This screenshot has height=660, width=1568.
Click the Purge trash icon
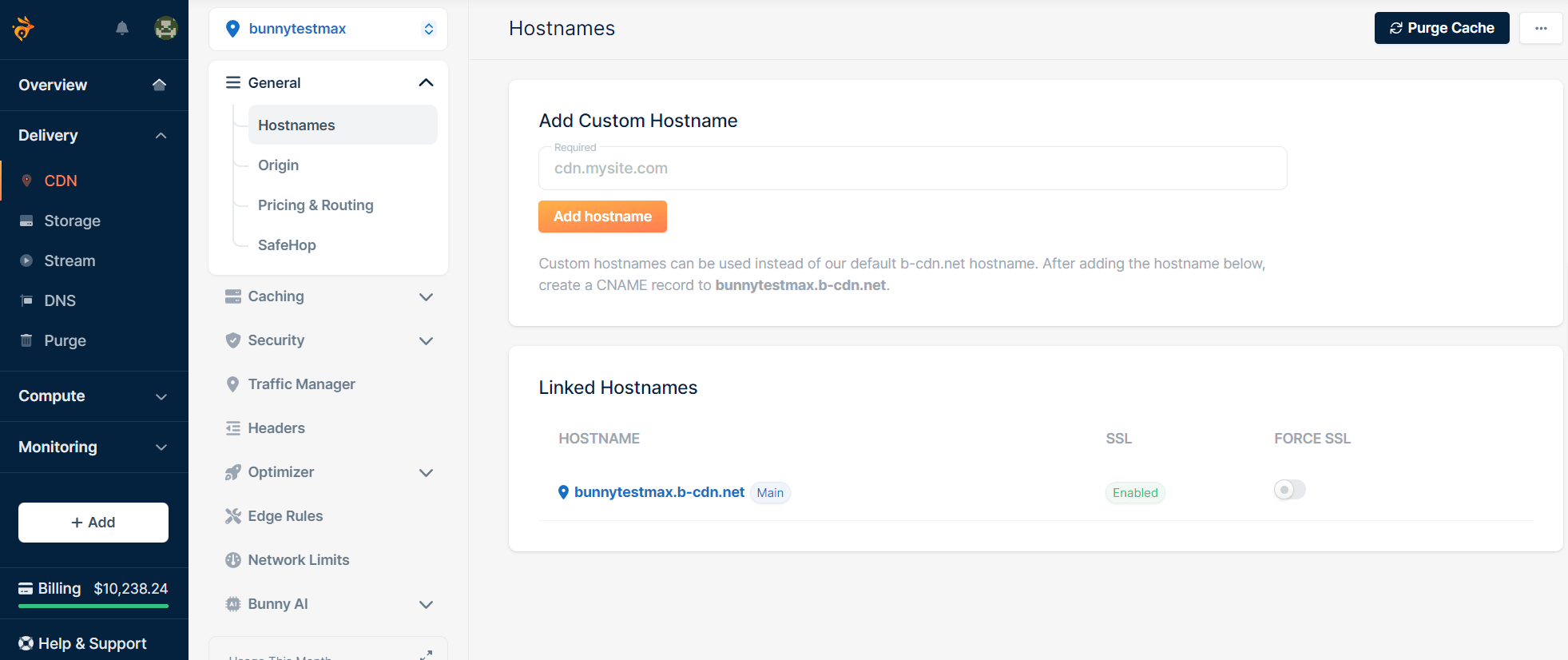pos(26,340)
